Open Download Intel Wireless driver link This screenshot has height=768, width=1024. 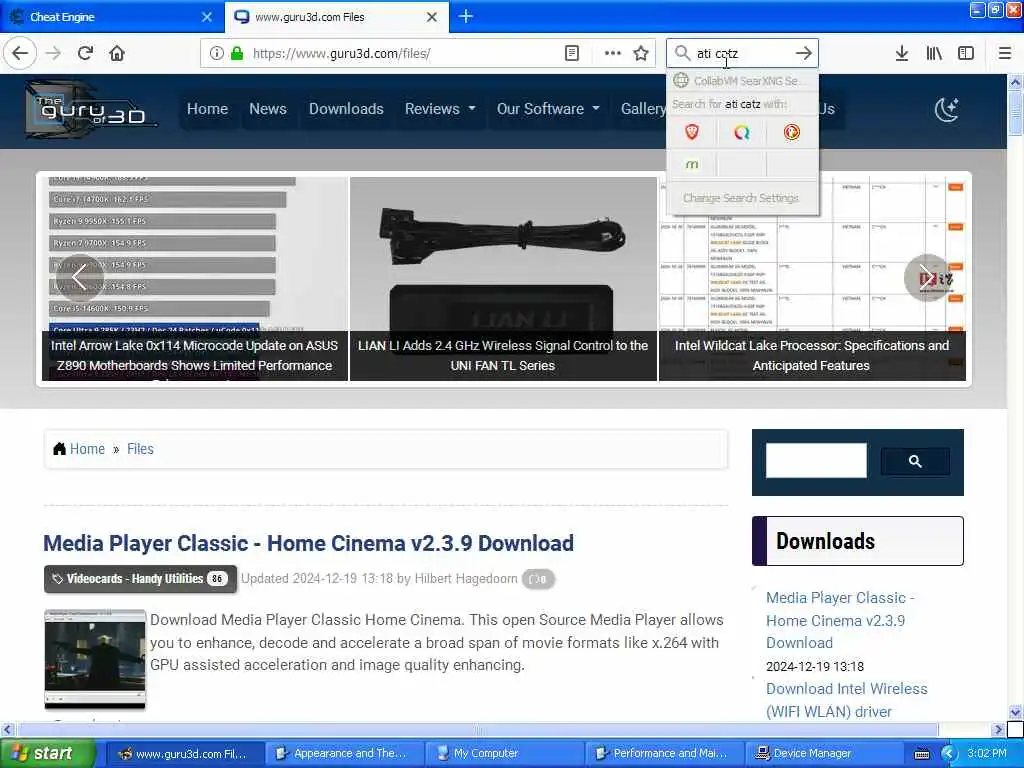[x=846, y=700]
